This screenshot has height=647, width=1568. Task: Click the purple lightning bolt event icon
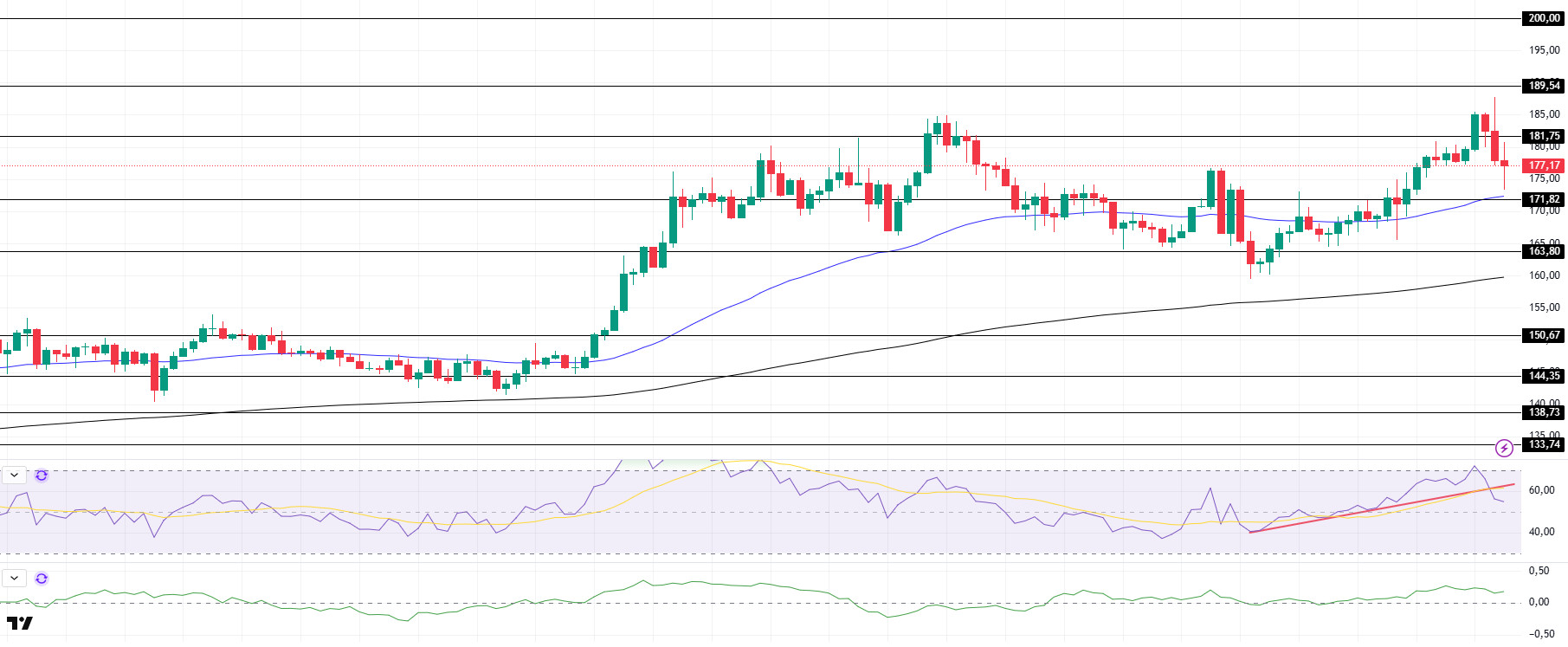[1504, 448]
